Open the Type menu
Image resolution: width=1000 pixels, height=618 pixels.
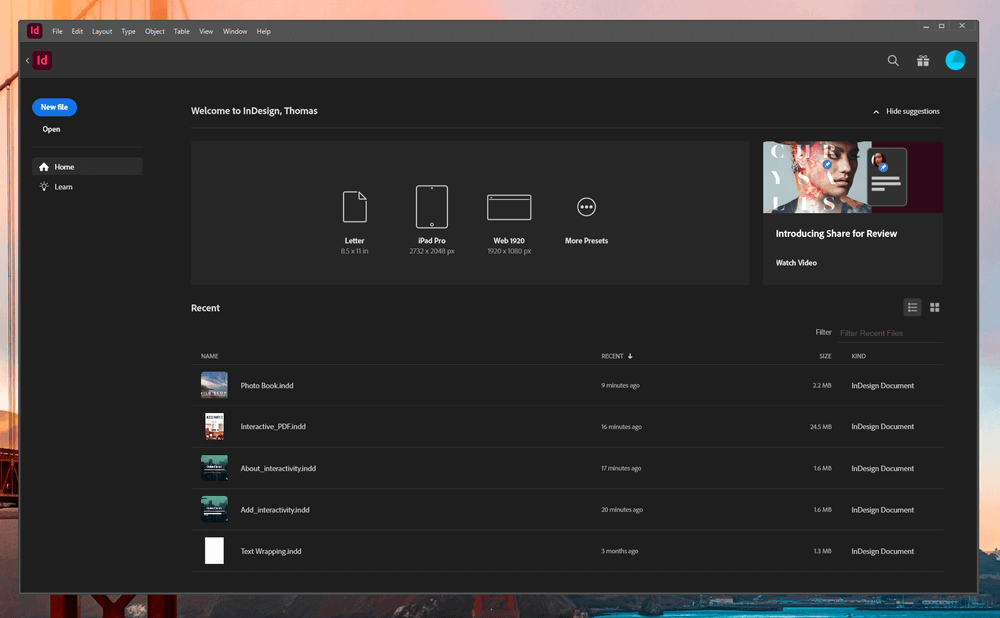tap(128, 31)
